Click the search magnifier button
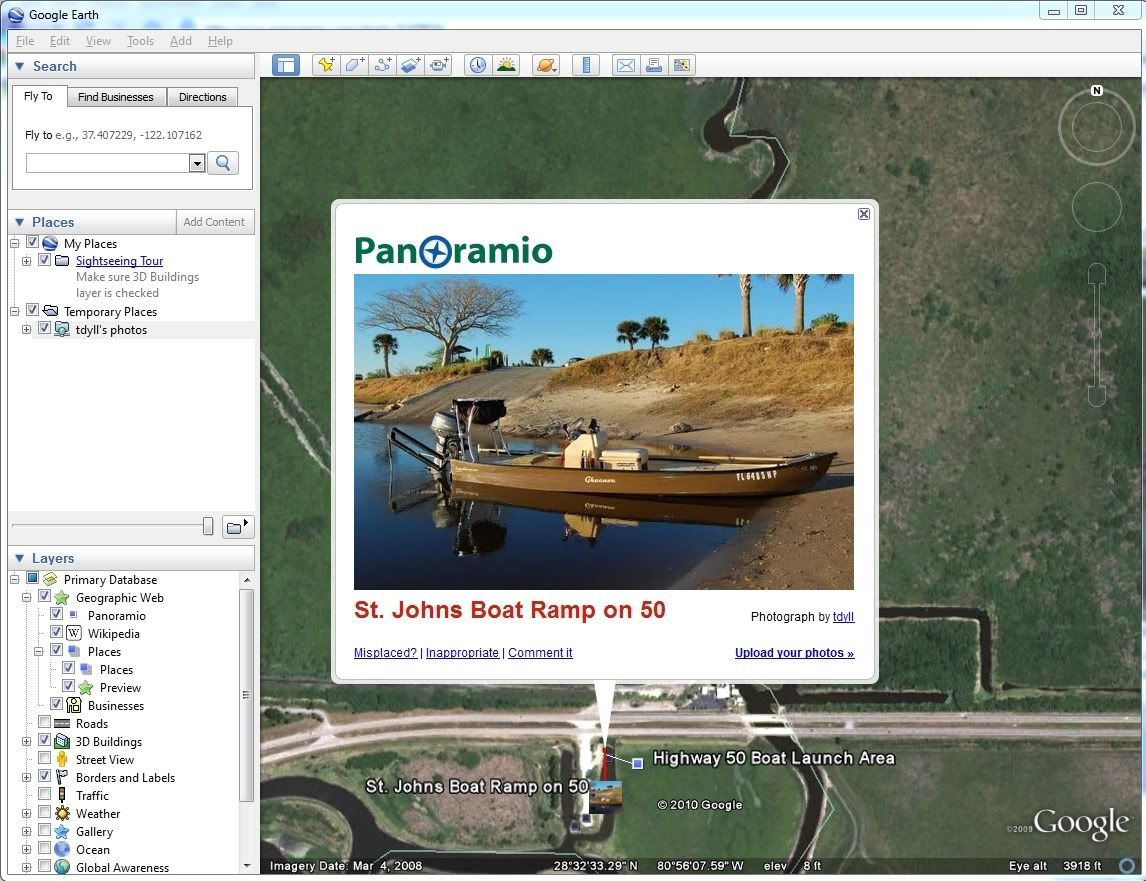 (223, 162)
